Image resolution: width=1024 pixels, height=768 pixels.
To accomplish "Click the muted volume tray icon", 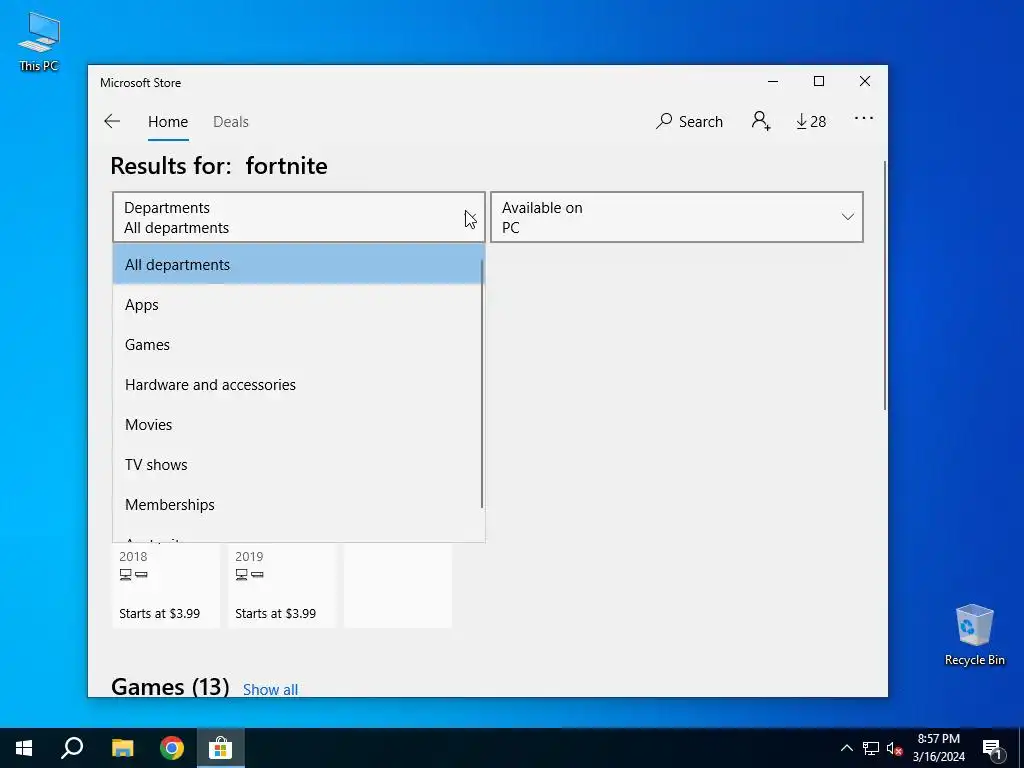I will click(x=895, y=748).
